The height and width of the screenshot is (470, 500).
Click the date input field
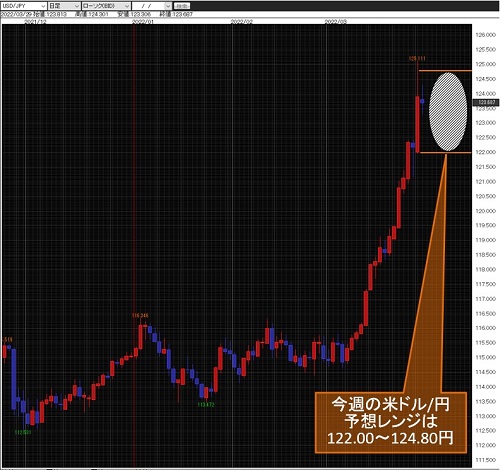point(148,6)
